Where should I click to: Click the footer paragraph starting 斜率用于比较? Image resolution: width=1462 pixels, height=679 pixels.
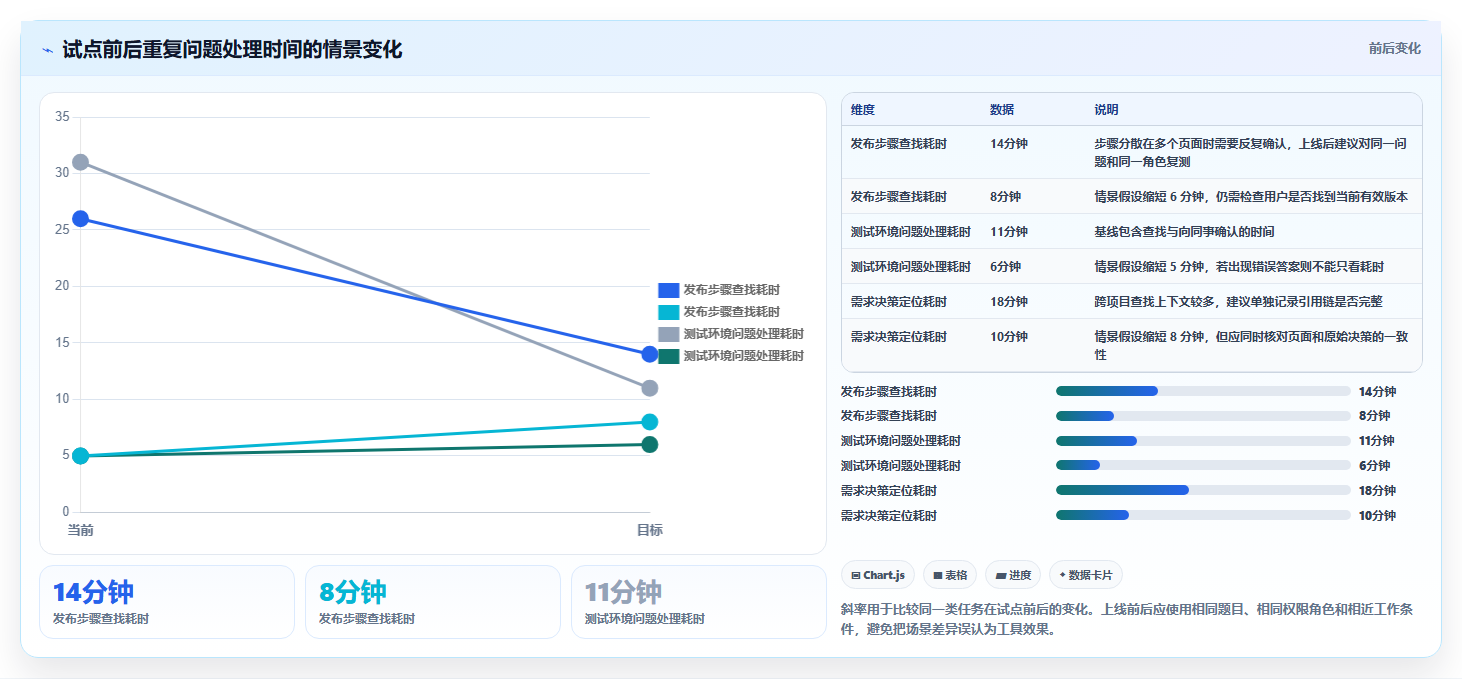1127,619
